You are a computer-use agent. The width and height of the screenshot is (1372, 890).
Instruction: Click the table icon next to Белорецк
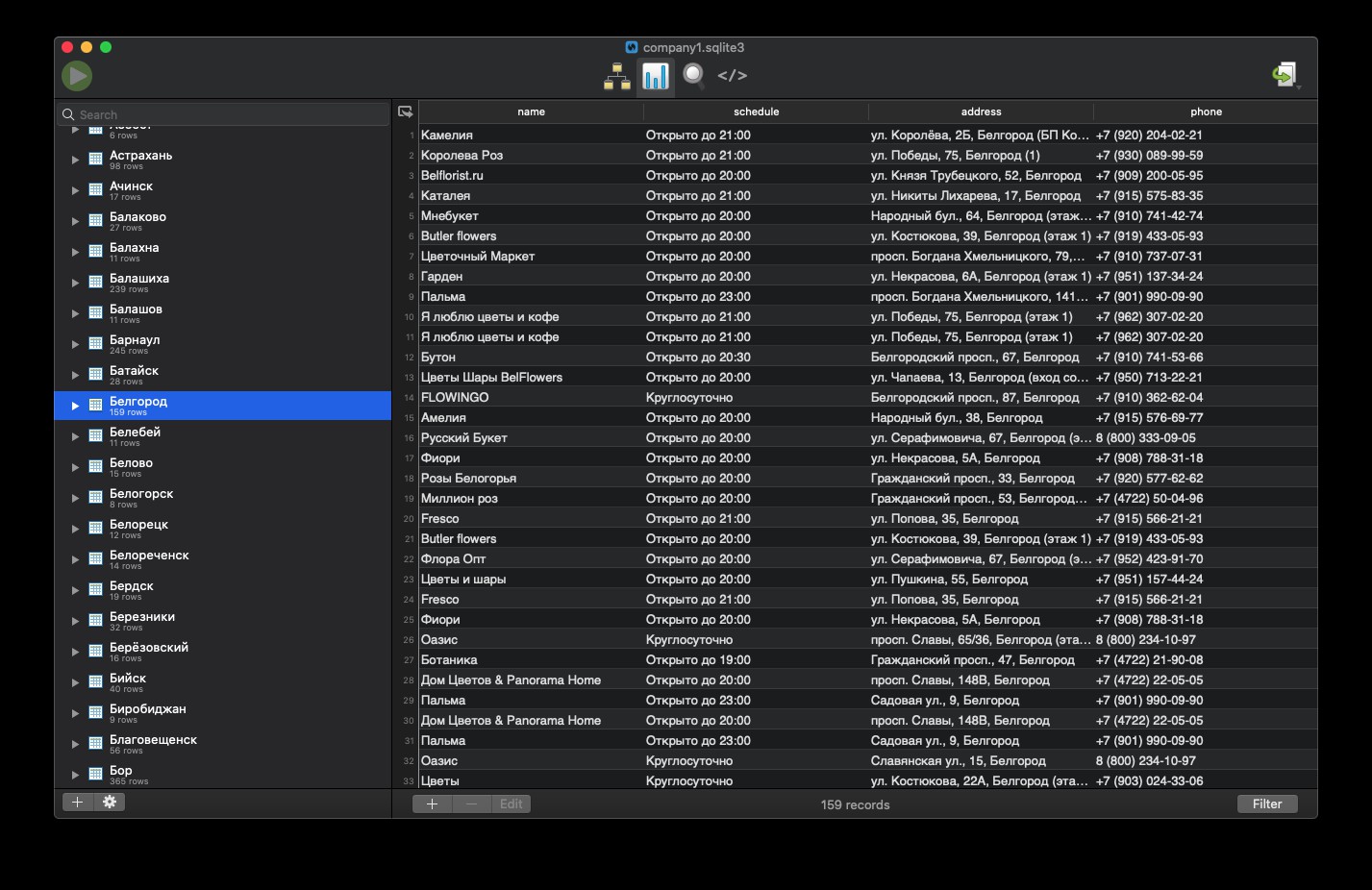point(95,529)
